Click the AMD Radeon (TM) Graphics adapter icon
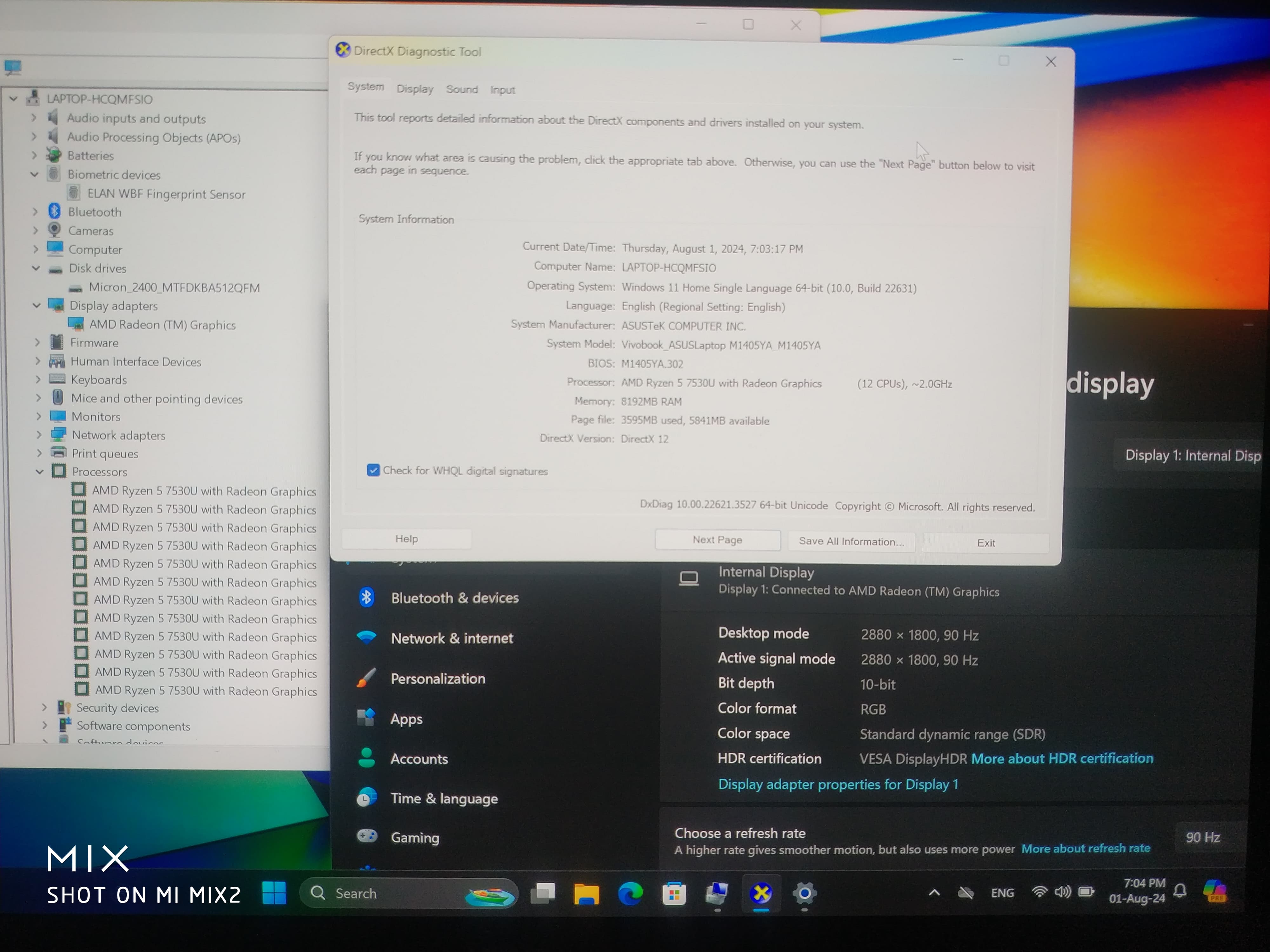 click(x=76, y=324)
